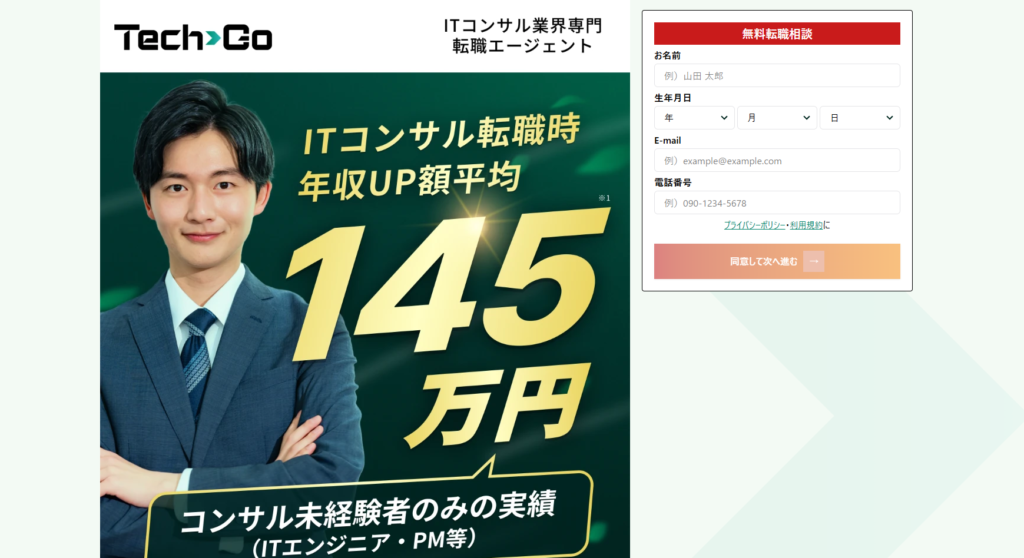Open the 日 birth day dropdown
The image size is (1024, 558).
point(860,118)
